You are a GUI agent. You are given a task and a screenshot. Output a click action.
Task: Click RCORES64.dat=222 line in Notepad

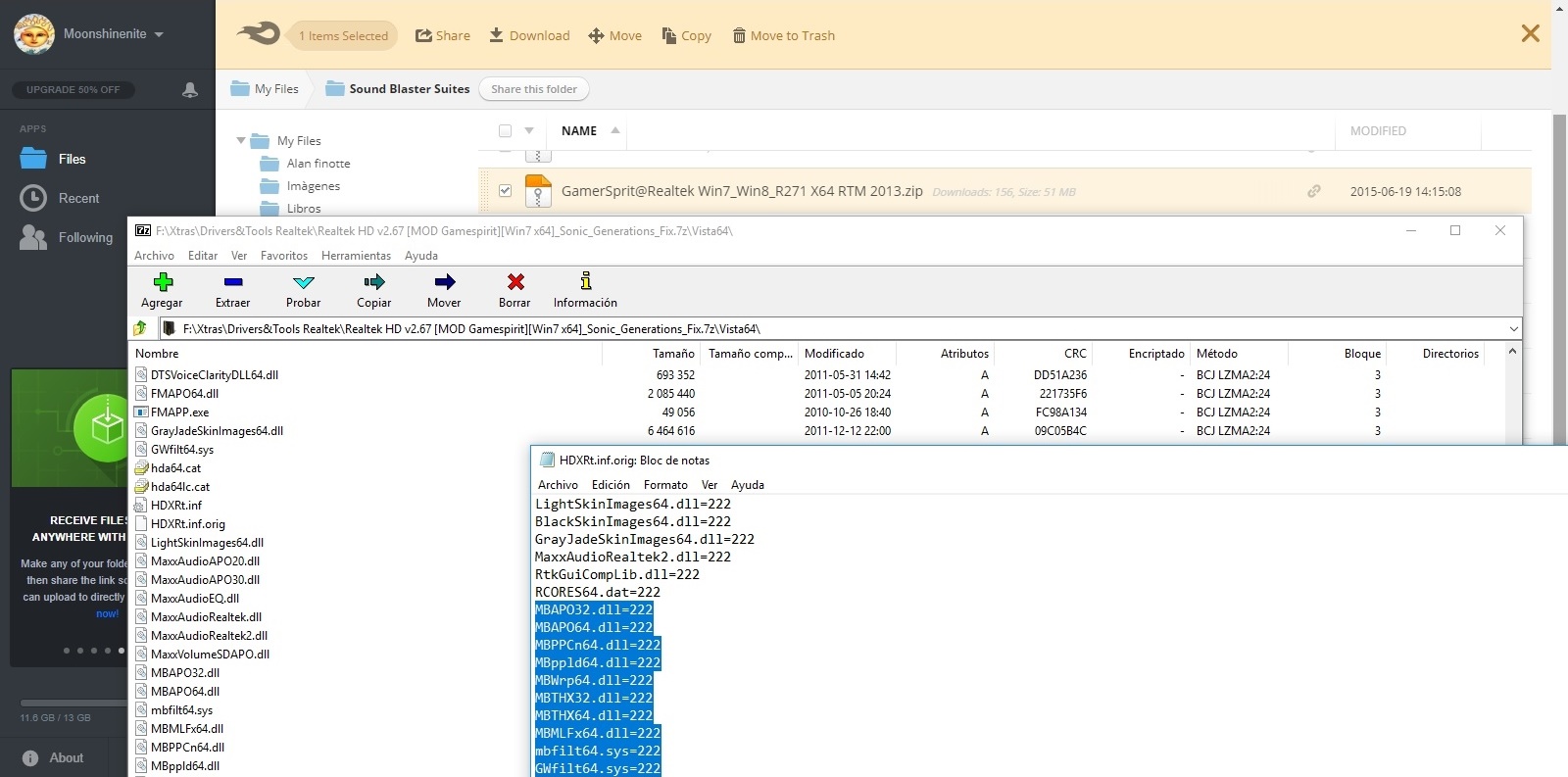pyautogui.click(x=598, y=592)
